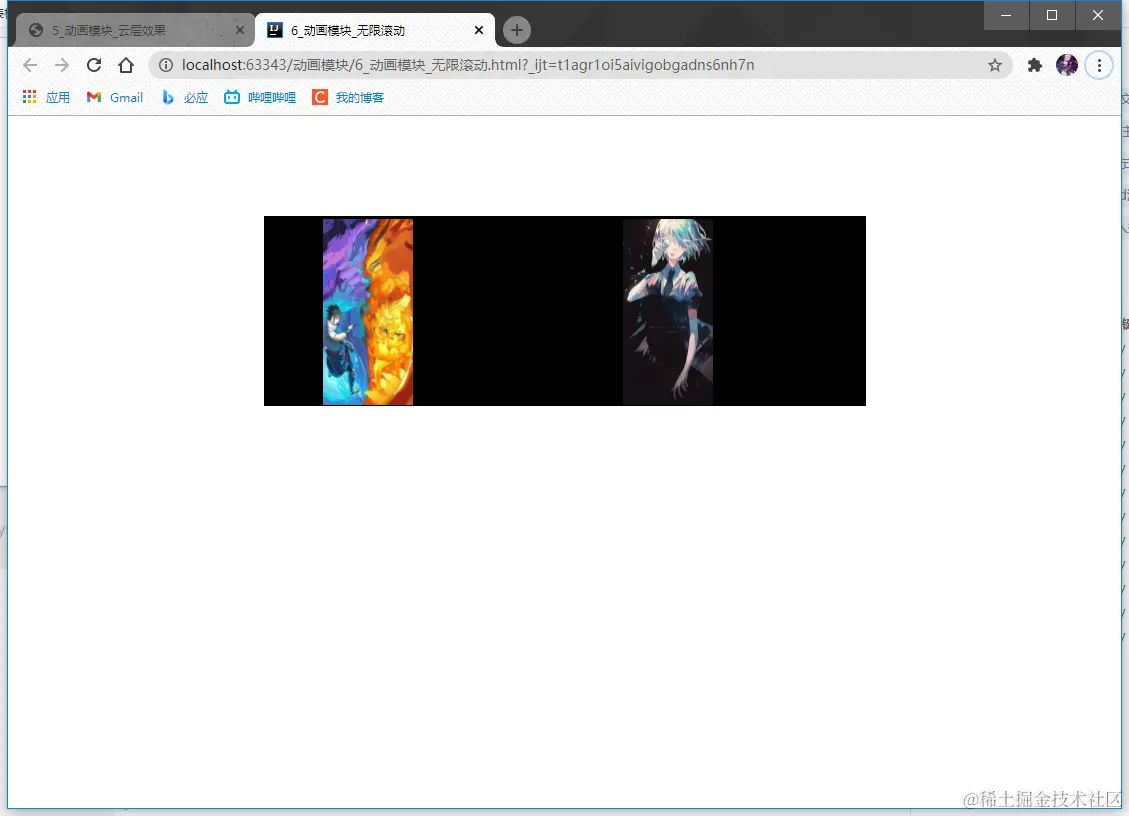Switch to the 5_动画模块_云层效果 tab
Image resolution: width=1129 pixels, height=816 pixels.
(130, 30)
